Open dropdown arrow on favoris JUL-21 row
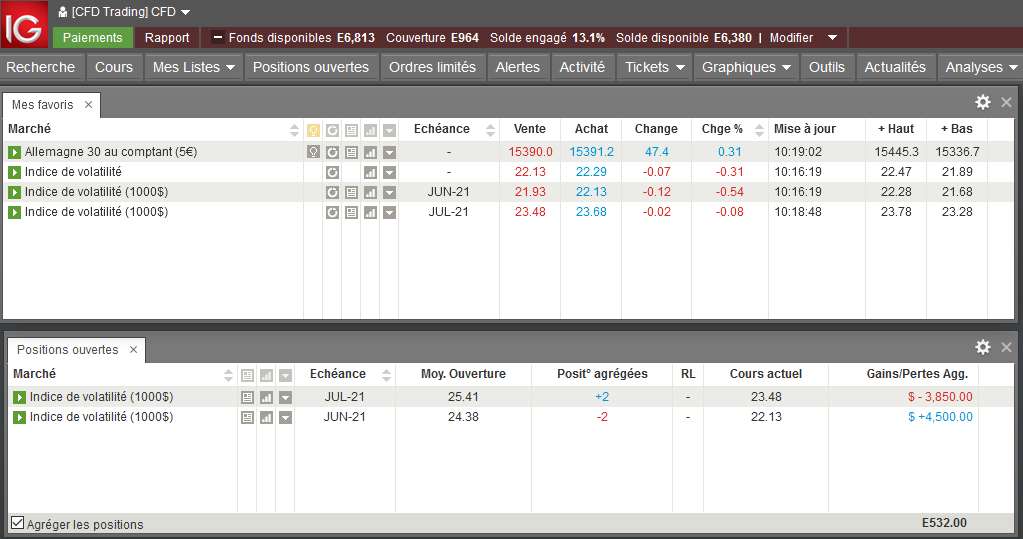1023x539 pixels. (389, 212)
